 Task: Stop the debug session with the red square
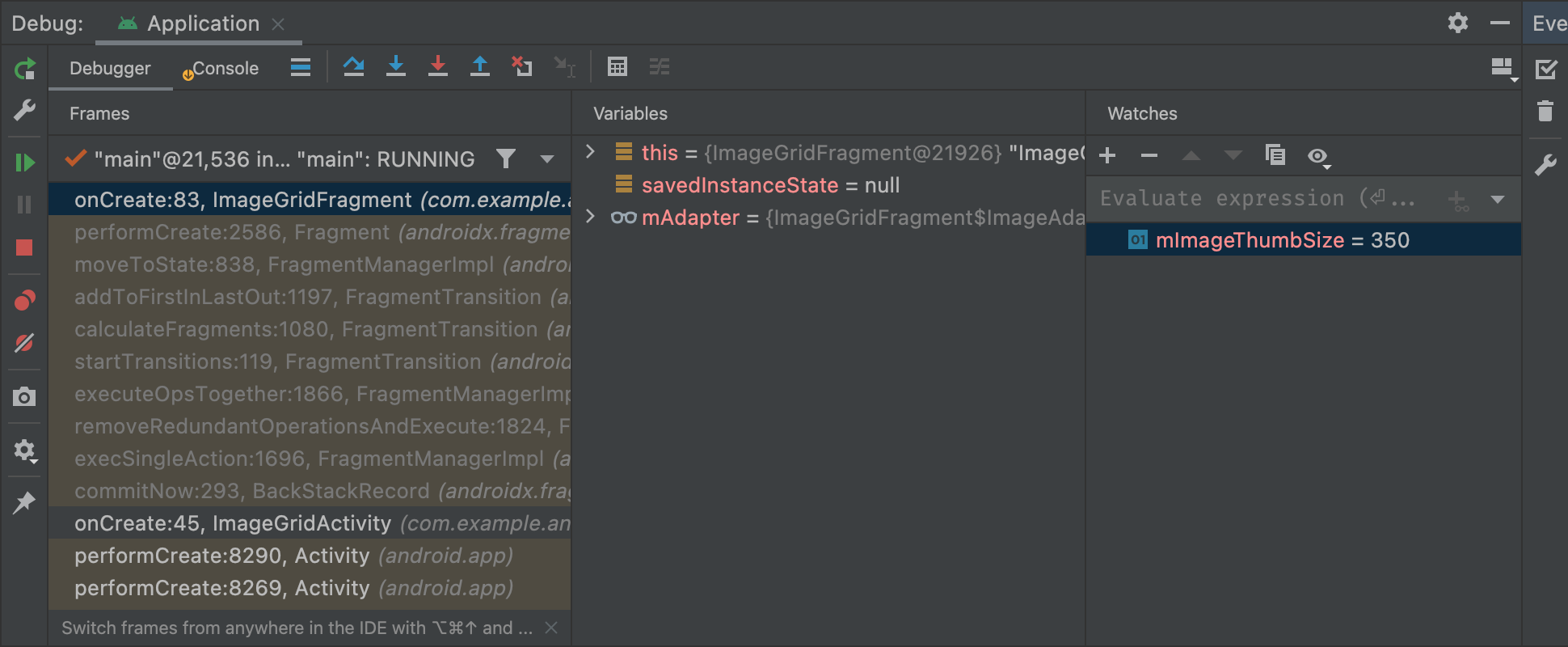pyautogui.click(x=25, y=247)
